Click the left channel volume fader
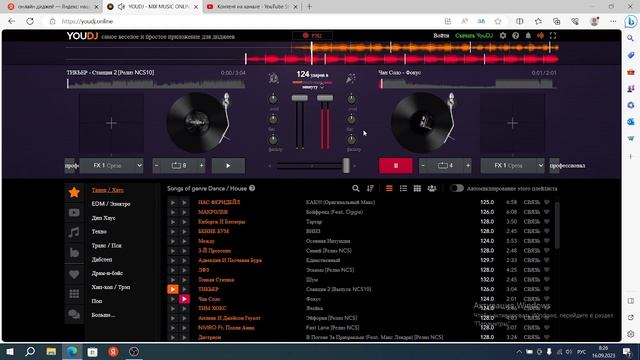This screenshot has height=360, width=640. (x=300, y=98)
